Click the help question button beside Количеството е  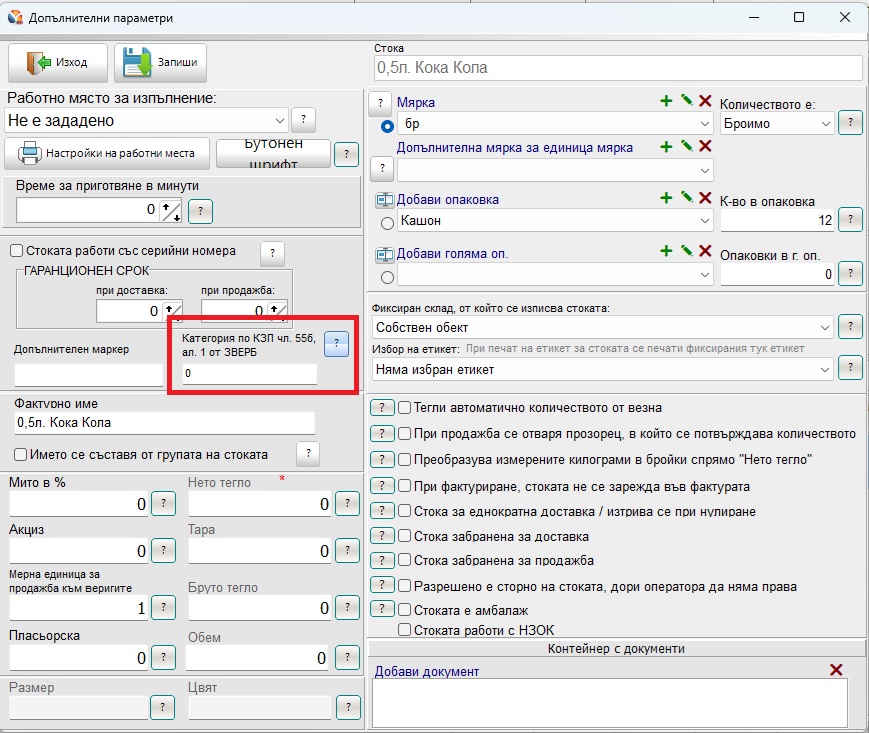[x=850, y=123]
